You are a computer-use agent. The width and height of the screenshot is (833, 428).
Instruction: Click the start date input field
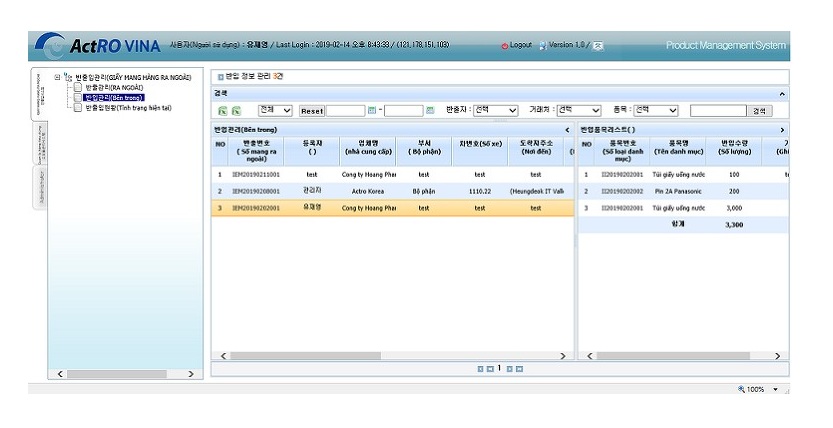(345, 110)
